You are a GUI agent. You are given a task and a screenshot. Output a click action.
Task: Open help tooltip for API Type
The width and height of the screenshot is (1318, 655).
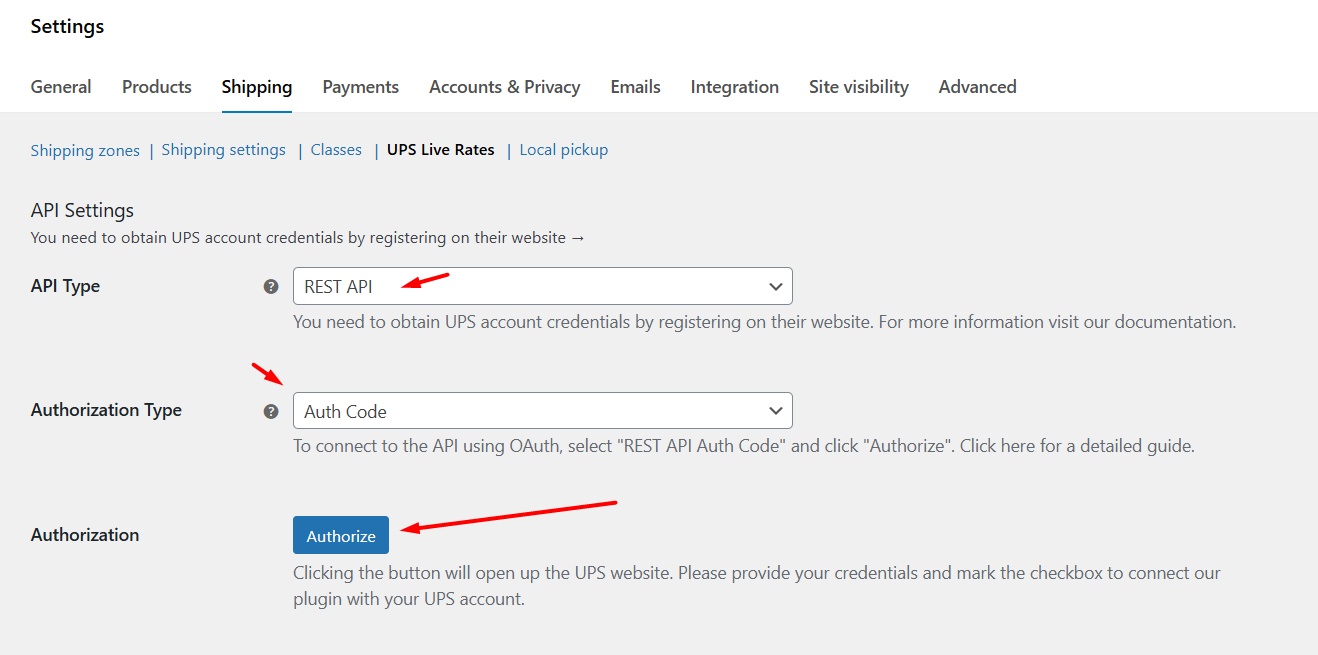click(270, 286)
